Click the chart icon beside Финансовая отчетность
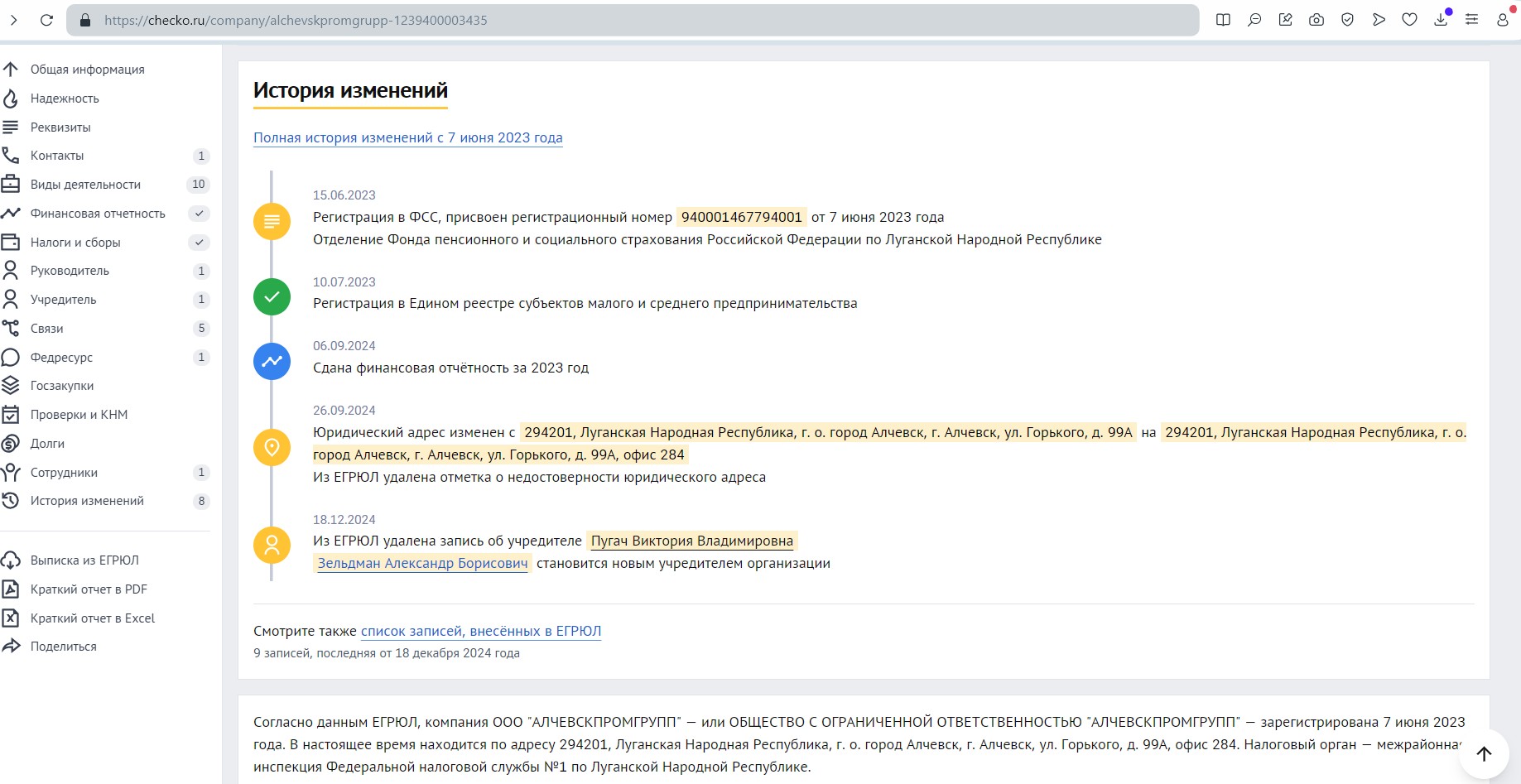1521x784 pixels. [x=10, y=214]
